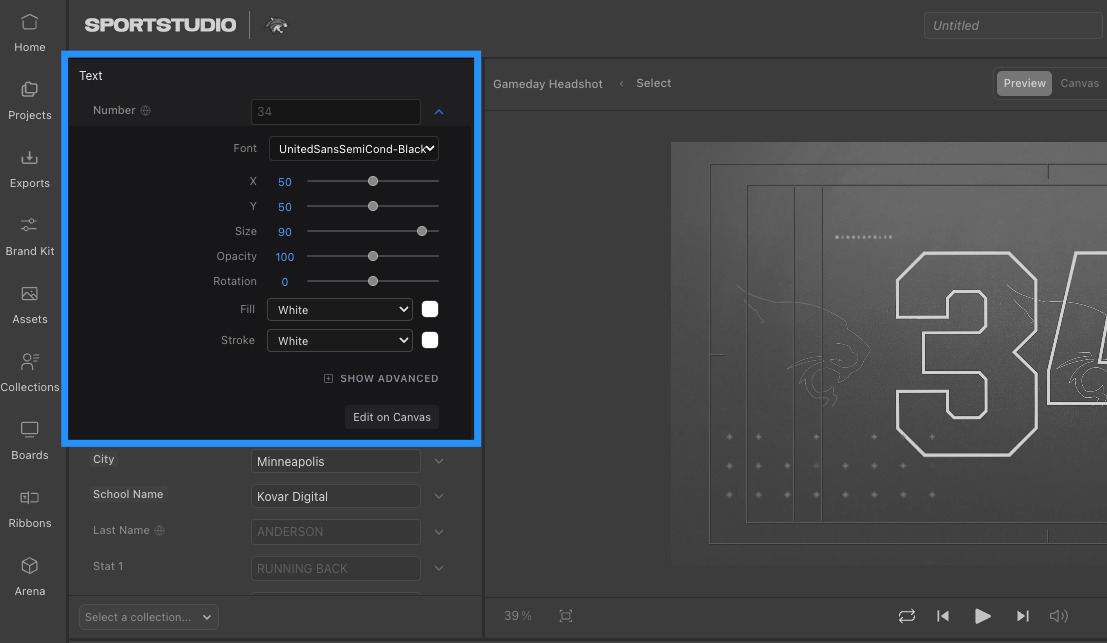Click the Gameday Headshot breadcrumb
The width and height of the screenshot is (1107, 643).
pos(548,84)
